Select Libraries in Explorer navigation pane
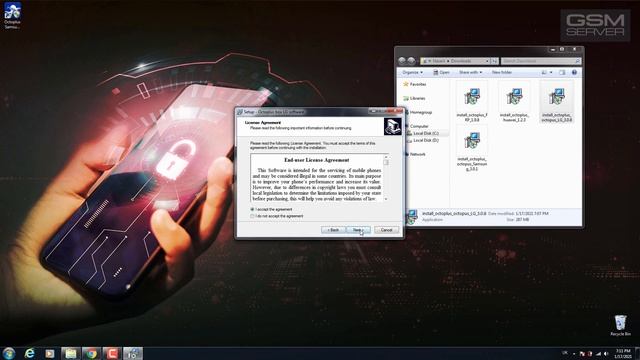 (414, 98)
